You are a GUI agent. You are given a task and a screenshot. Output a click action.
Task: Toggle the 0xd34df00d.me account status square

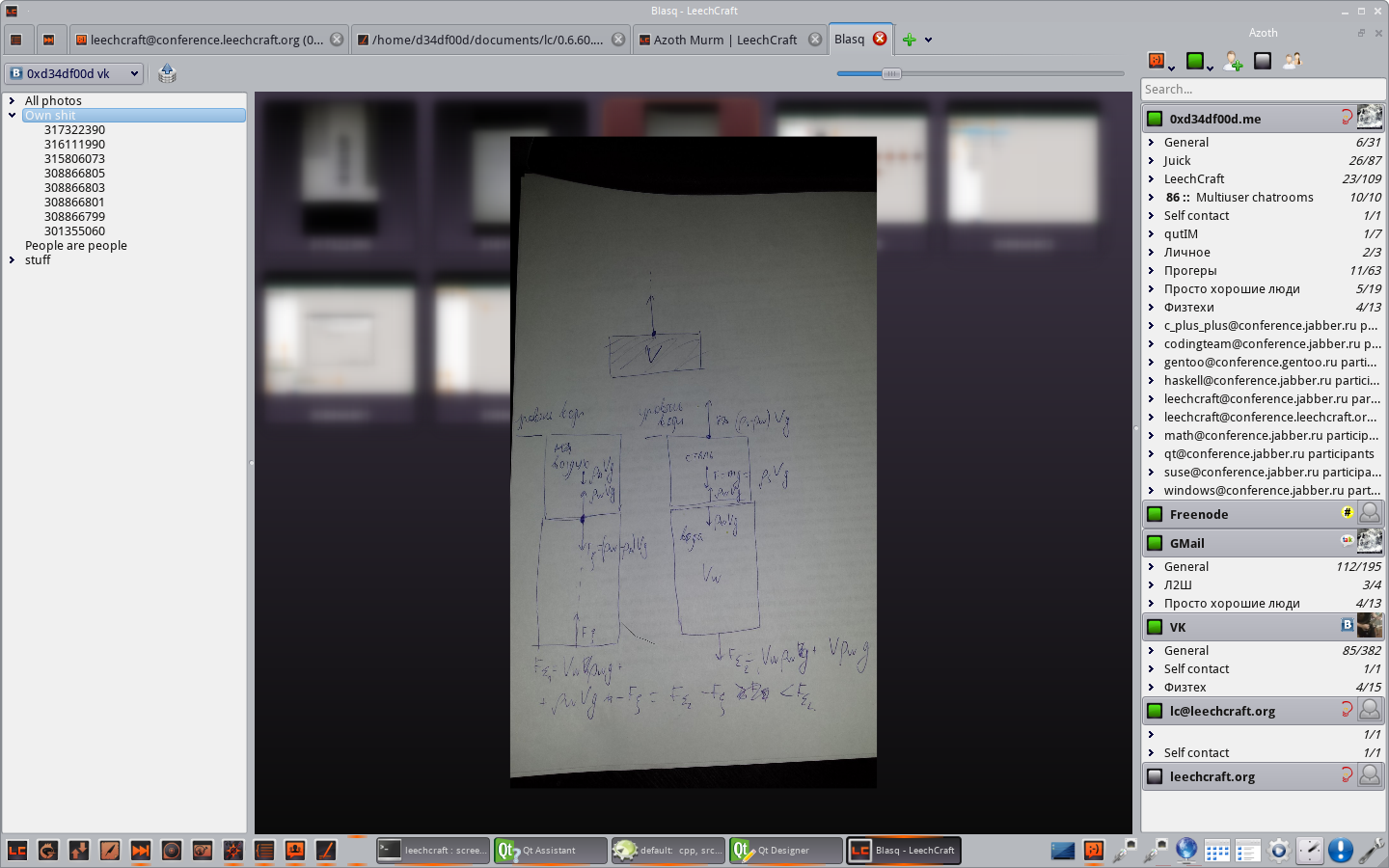(x=1155, y=119)
